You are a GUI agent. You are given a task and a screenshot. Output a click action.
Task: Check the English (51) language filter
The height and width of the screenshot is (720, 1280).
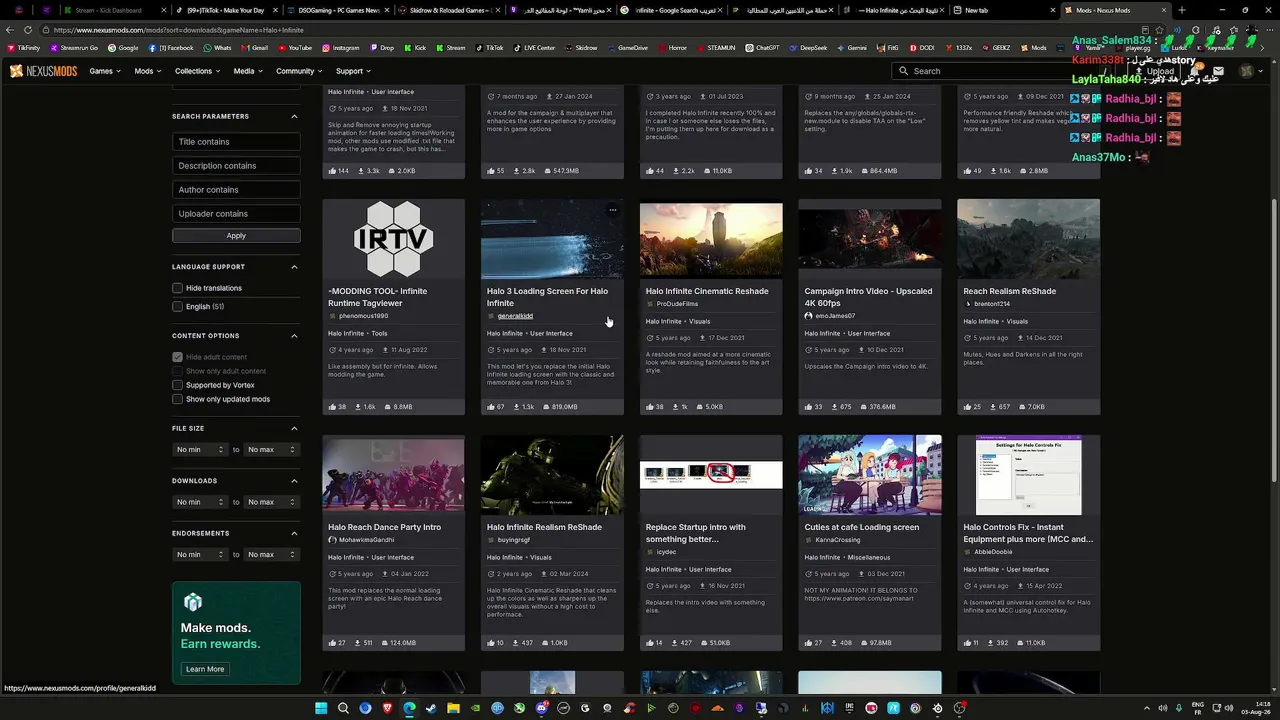(177, 306)
